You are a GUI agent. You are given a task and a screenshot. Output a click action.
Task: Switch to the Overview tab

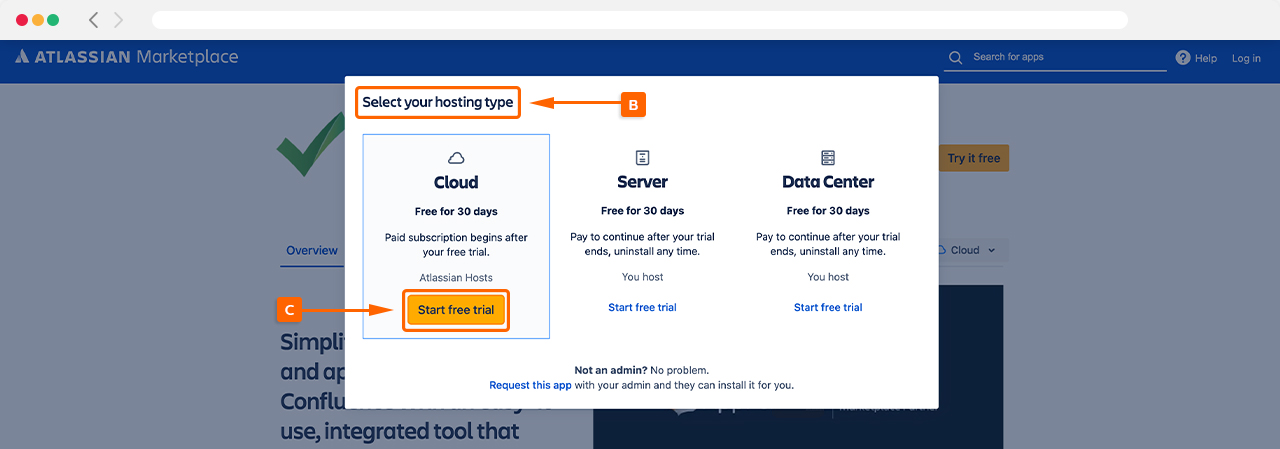pyautogui.click(x=312, y=250)
